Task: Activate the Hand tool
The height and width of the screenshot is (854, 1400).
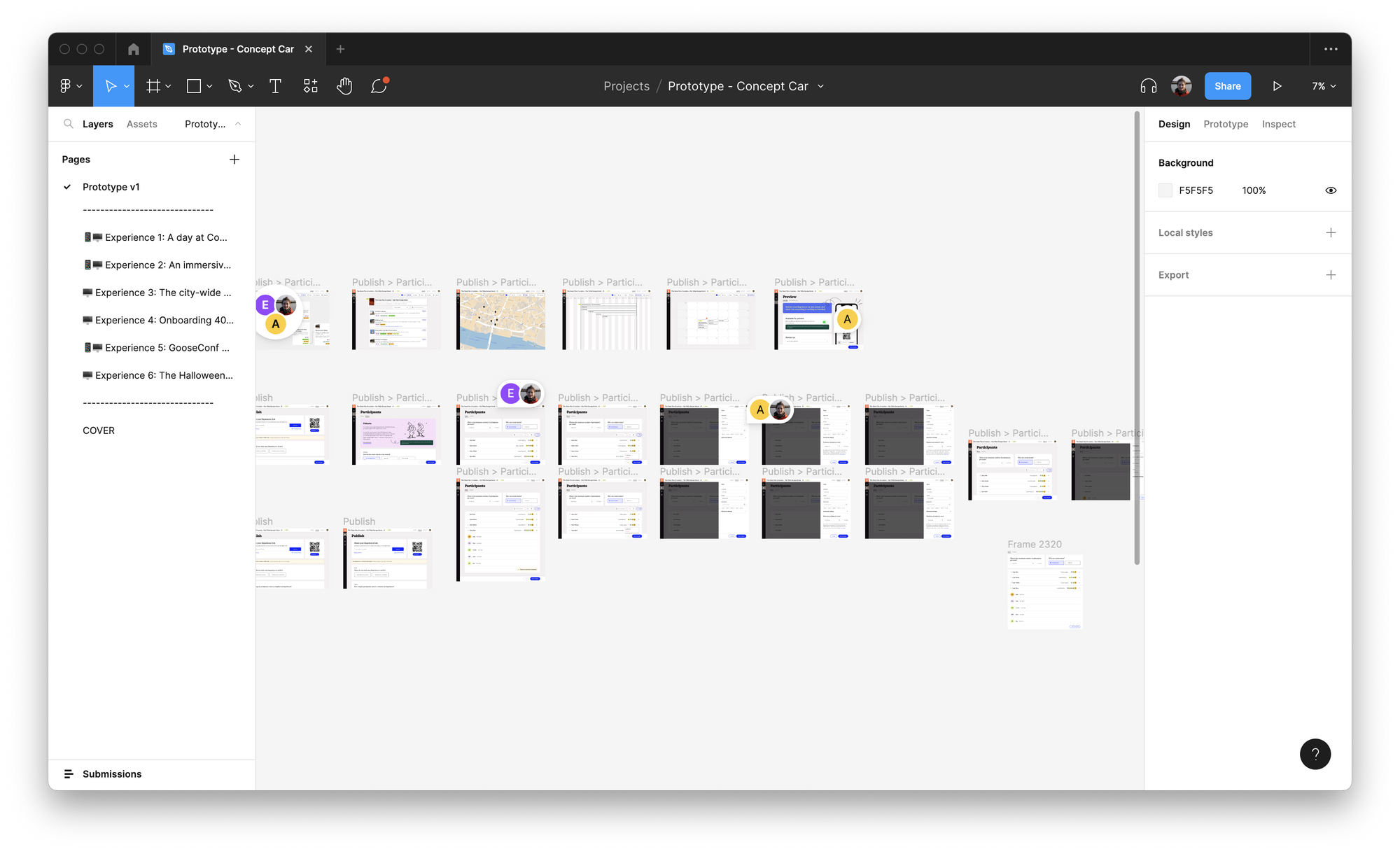Action: coord(344,85)
